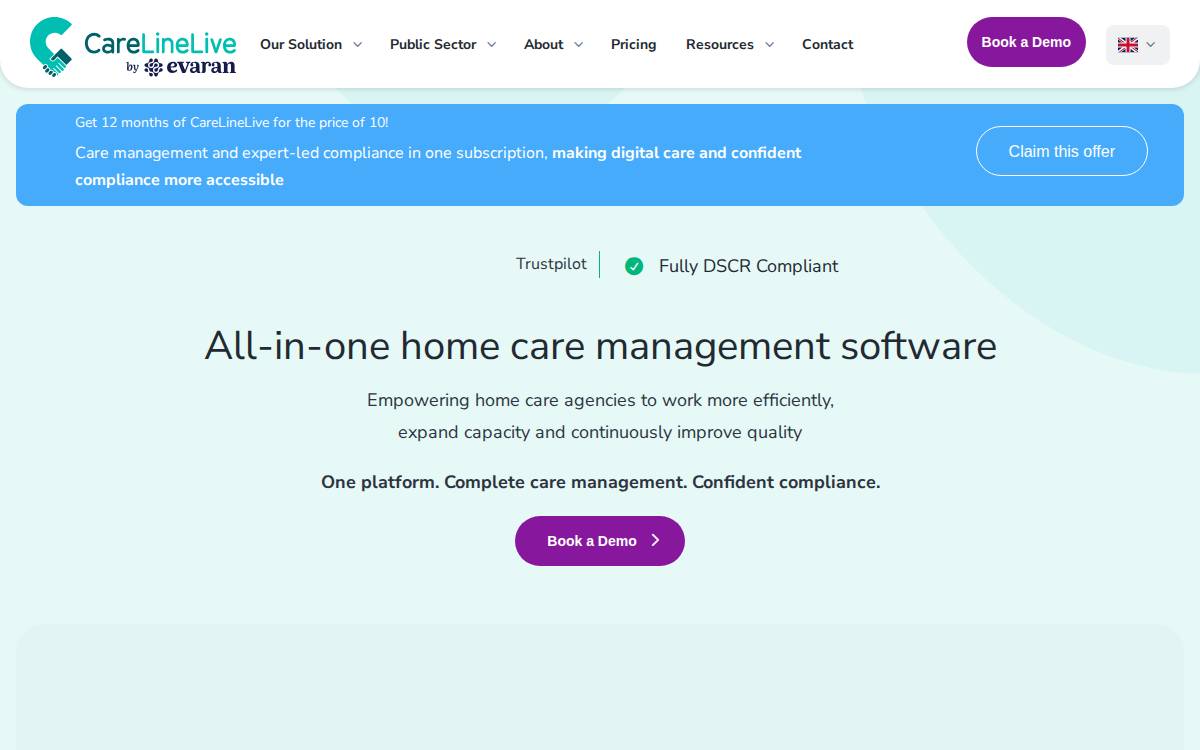Image resolution: width=1200 pixels, height=750 pixels.
Task: Click the 'All-in-one home care management software' headline
Action: click(601, 346)
